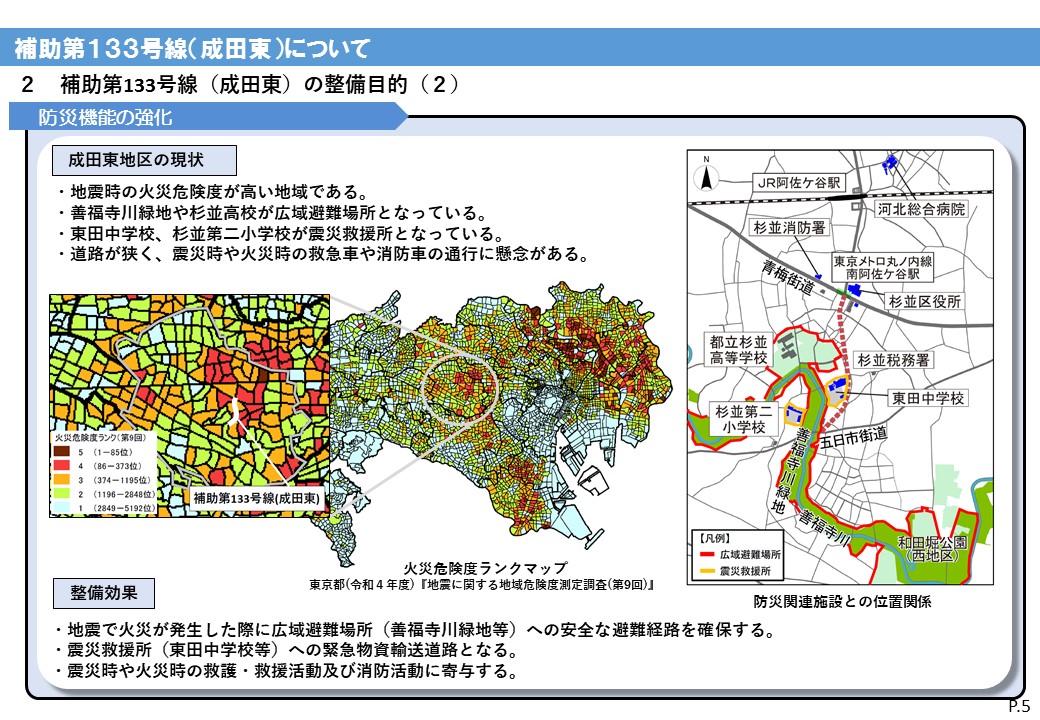Image resolution: width=1040 pixels, height=720 pixels.
Task: Select the JR阿佐ケ谷駅 station label
Action: (799, 183)
